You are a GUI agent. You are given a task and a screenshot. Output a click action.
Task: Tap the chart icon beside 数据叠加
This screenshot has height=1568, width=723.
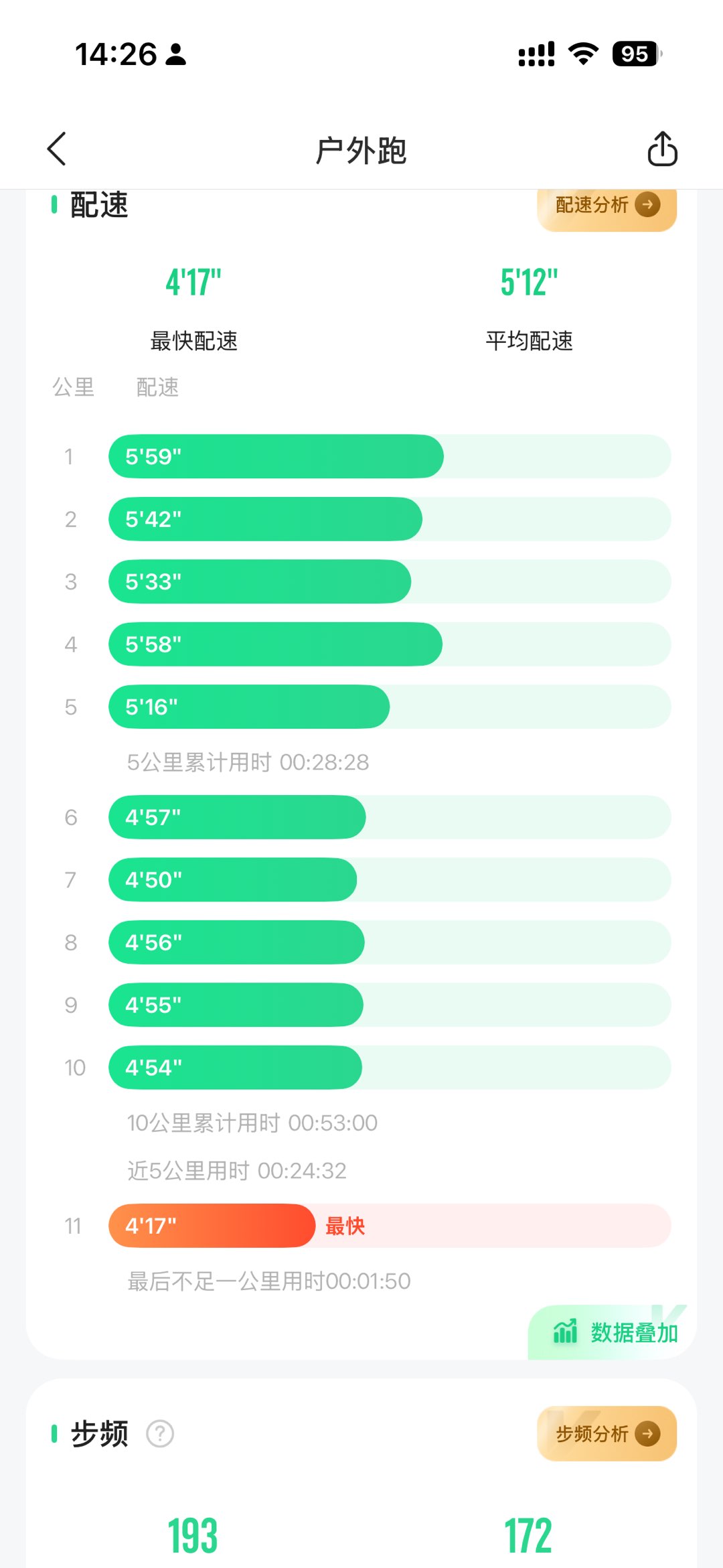565,1332
